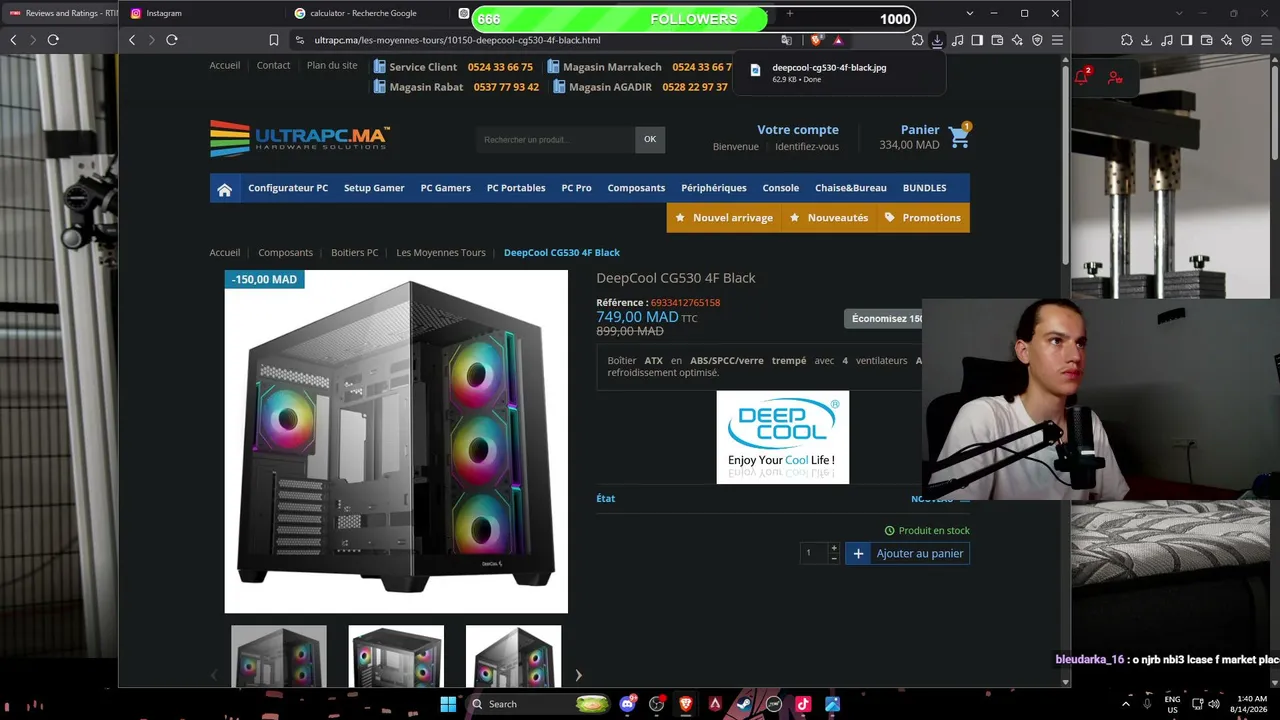1280x720 pixels.
Task: Click the Nouveautés button
Action: (x=828, y=218)
